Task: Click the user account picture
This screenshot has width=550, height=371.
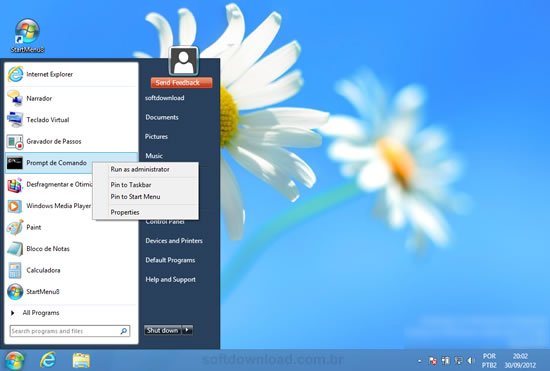Action: point(184,61)
